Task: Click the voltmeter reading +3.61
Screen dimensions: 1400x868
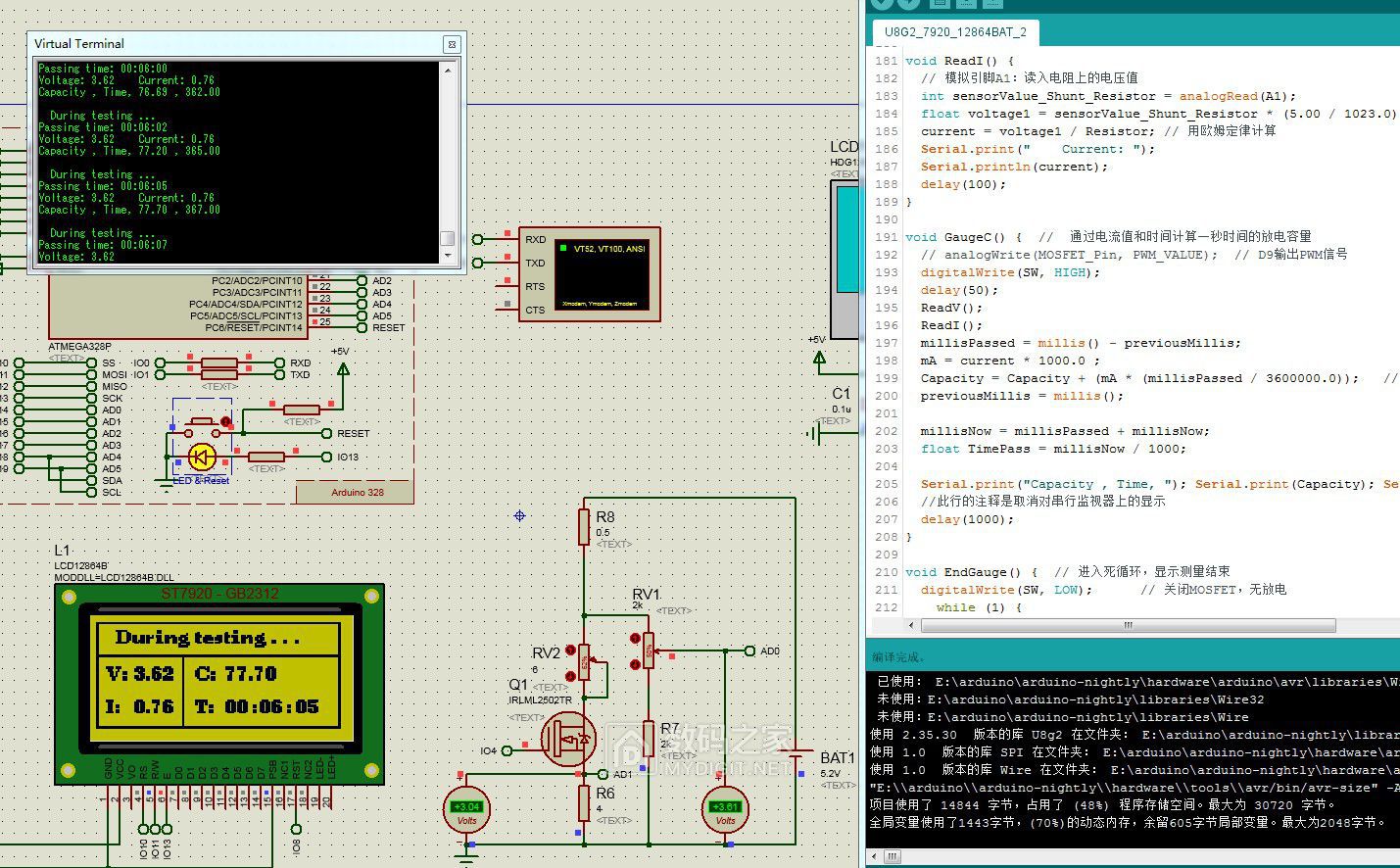Action: pyautogui.click(x=725, y=810)
